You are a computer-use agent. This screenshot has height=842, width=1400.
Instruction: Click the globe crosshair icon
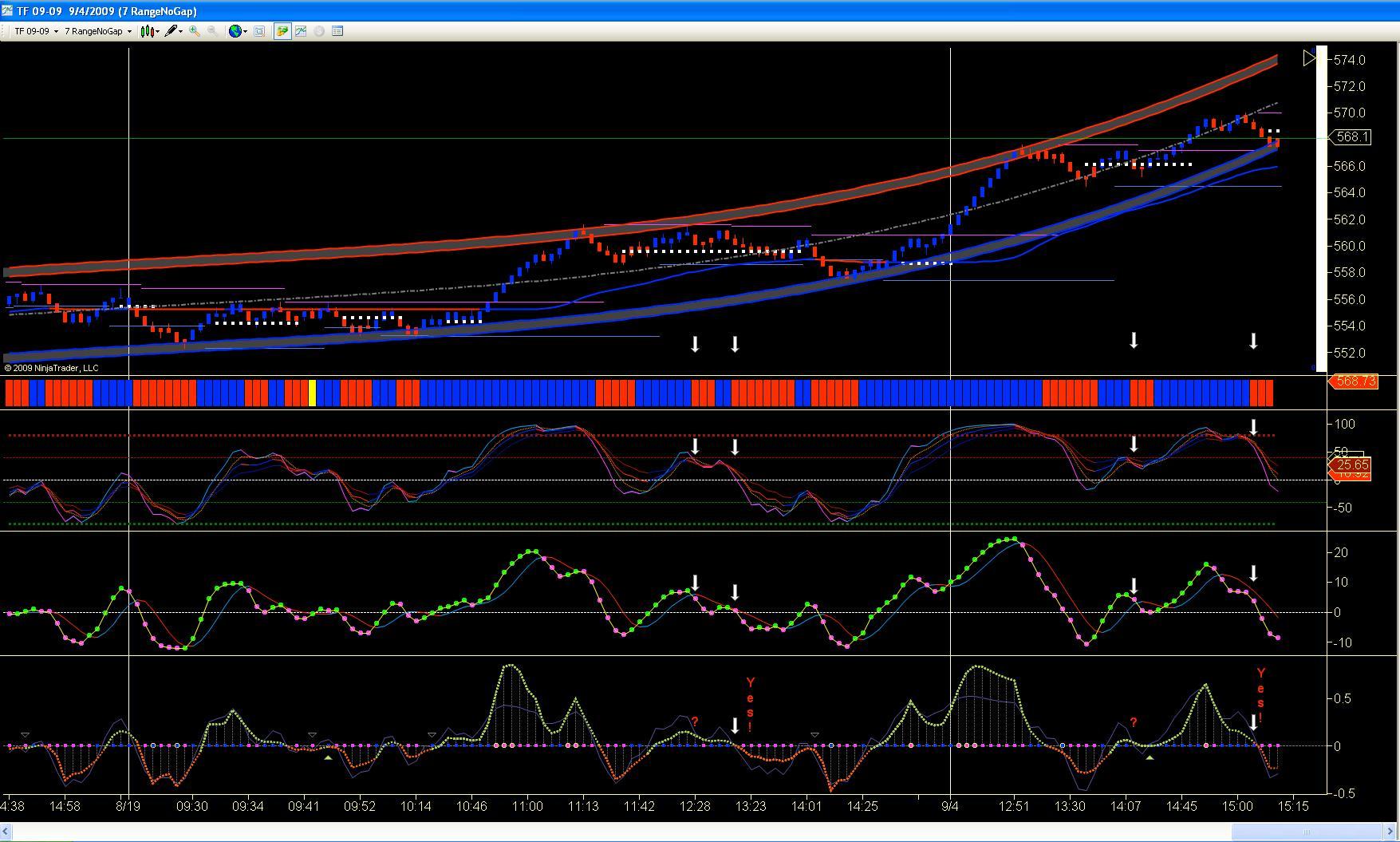235,31
